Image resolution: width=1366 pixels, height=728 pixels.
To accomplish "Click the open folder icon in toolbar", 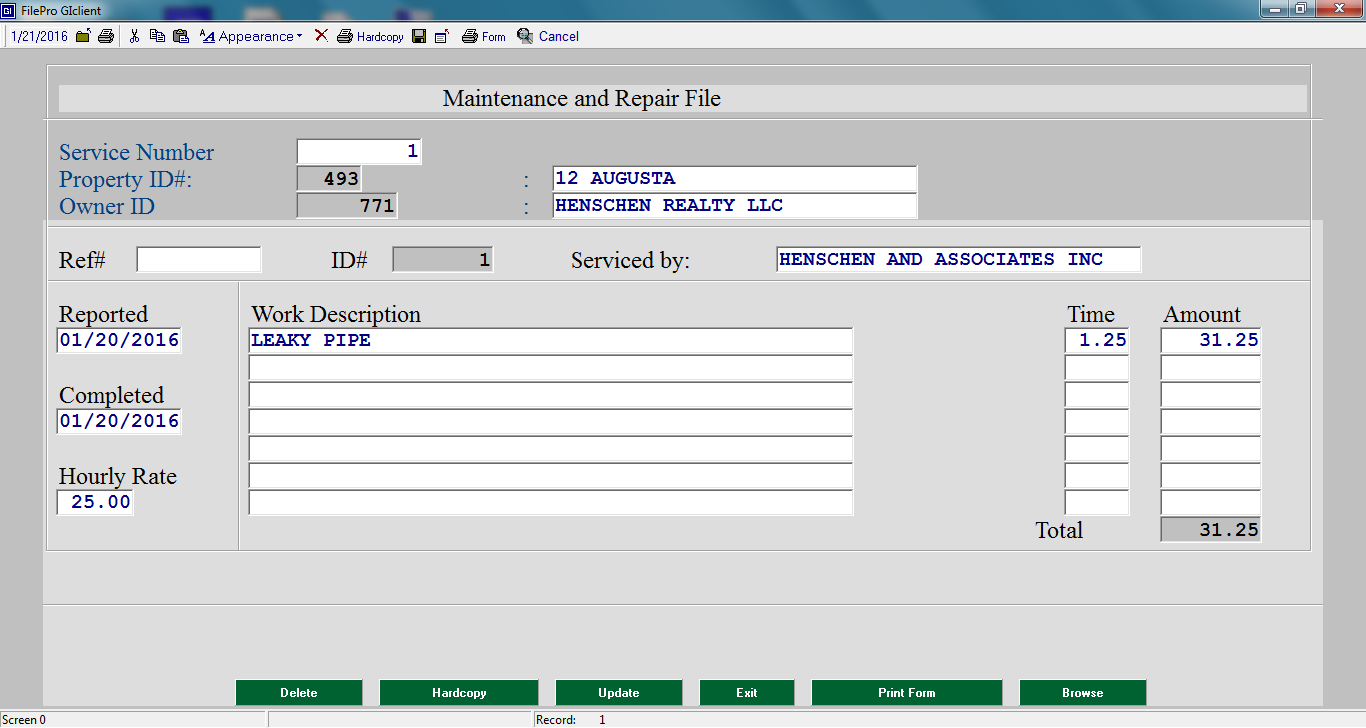I will click(83, 36).
